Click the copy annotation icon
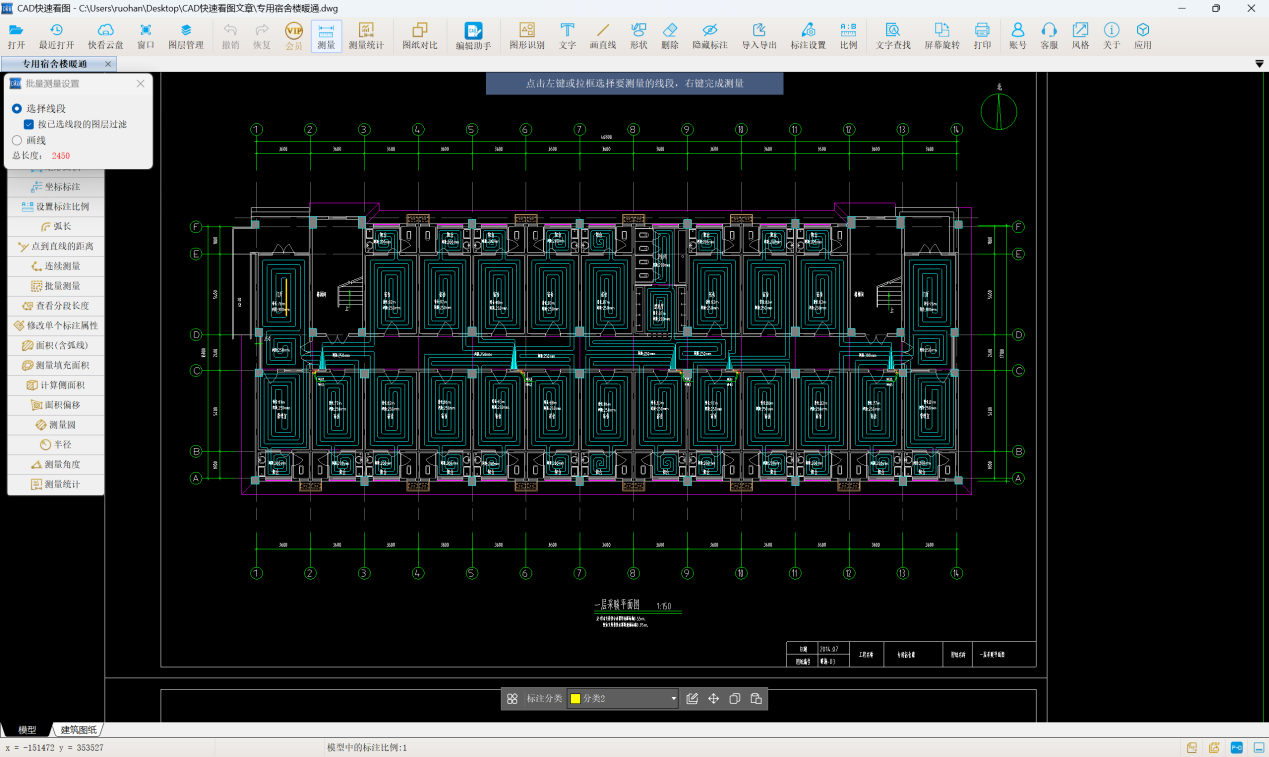 735,699
